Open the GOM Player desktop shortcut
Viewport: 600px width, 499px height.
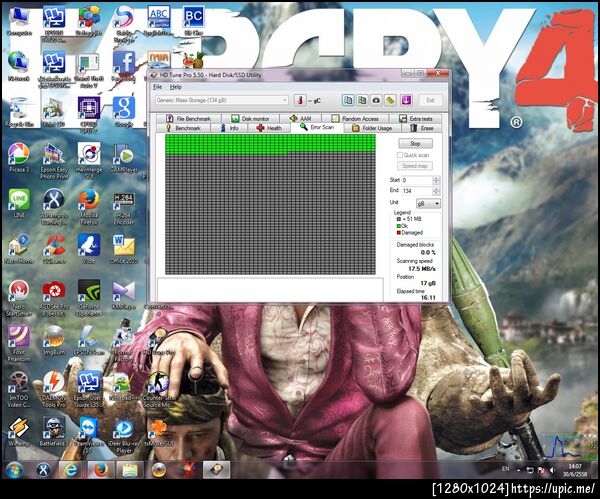coord(123,158)
